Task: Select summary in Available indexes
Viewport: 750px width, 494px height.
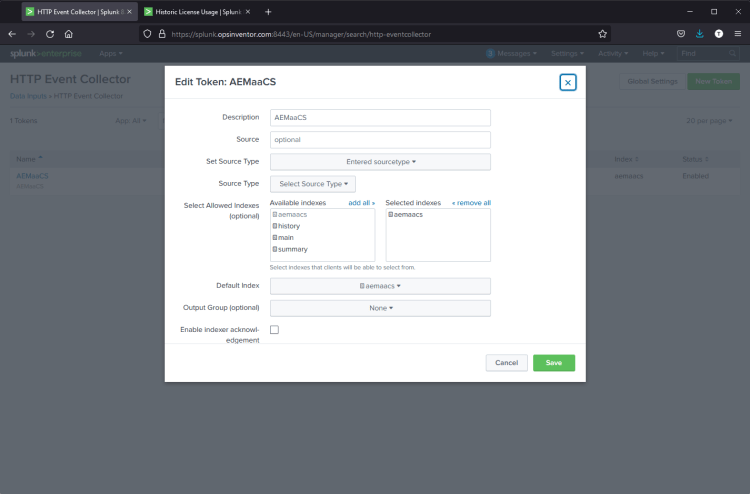Action: pos(290,249)
